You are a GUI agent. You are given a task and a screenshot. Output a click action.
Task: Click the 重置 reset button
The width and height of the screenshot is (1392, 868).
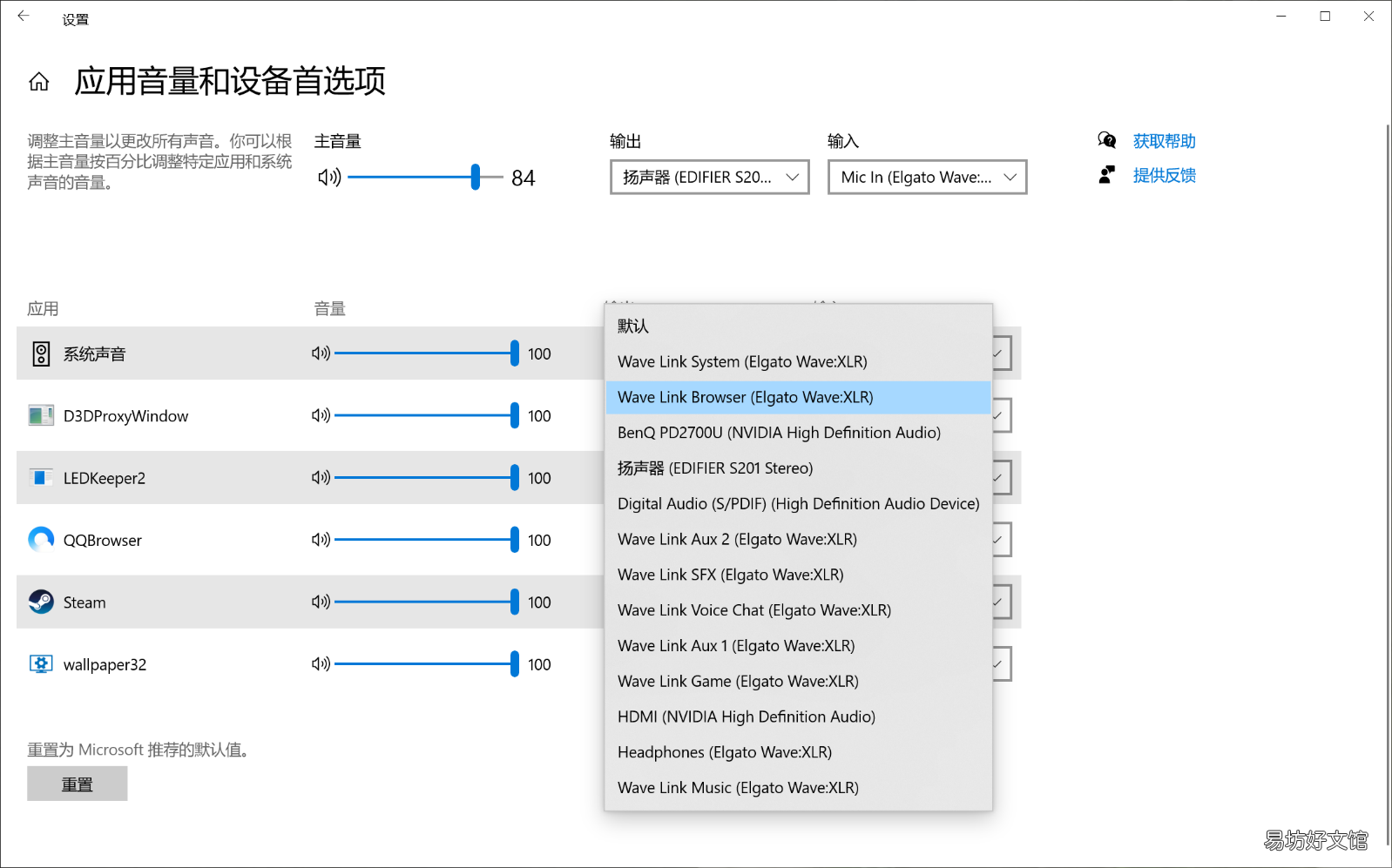point(78,784)
